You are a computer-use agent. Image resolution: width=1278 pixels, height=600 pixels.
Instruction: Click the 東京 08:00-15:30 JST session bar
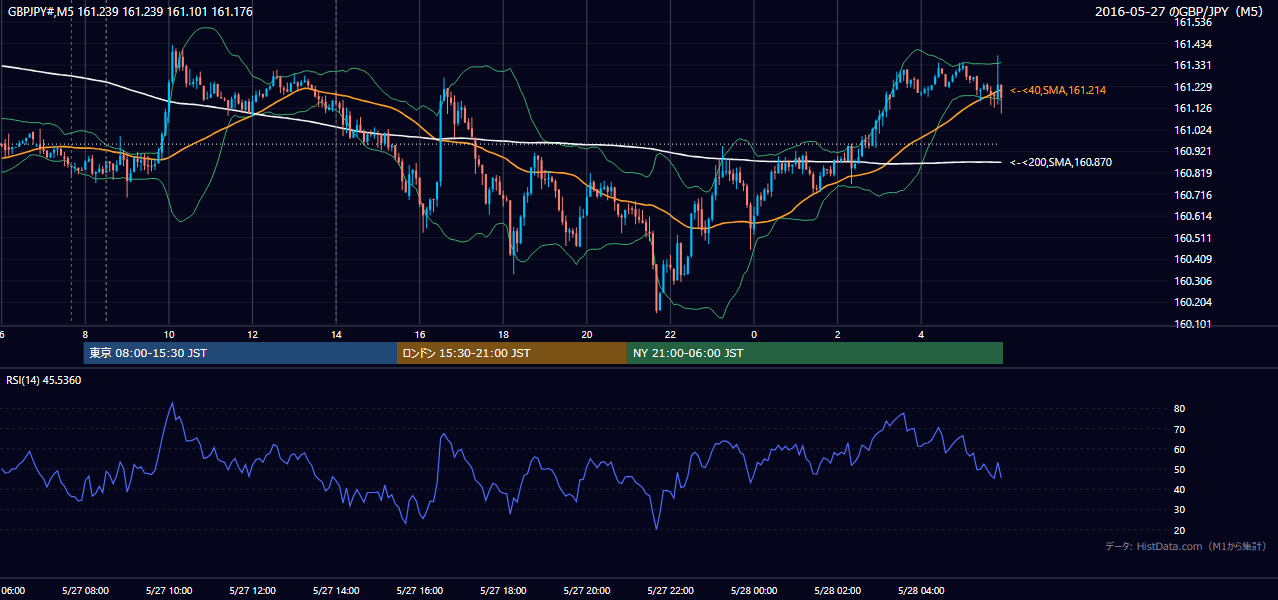[240, 353]
